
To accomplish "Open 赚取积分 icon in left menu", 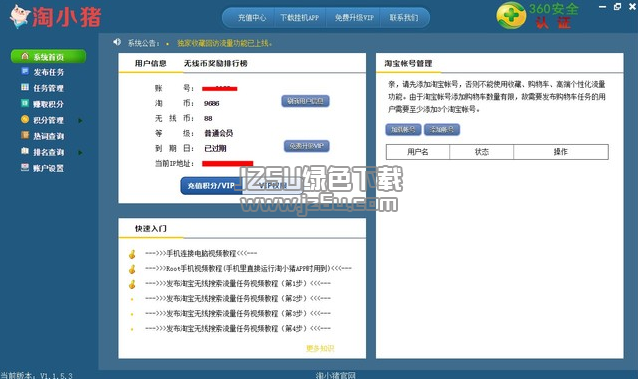I will pyautogui.click(x=25, y=103).
